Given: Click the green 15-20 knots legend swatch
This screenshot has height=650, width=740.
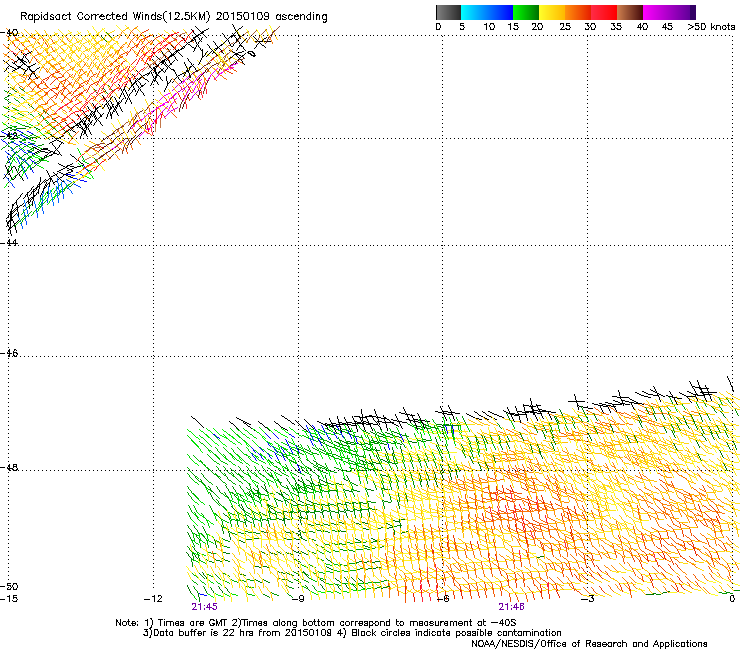Looking at the screenshot, I should 526,12.
